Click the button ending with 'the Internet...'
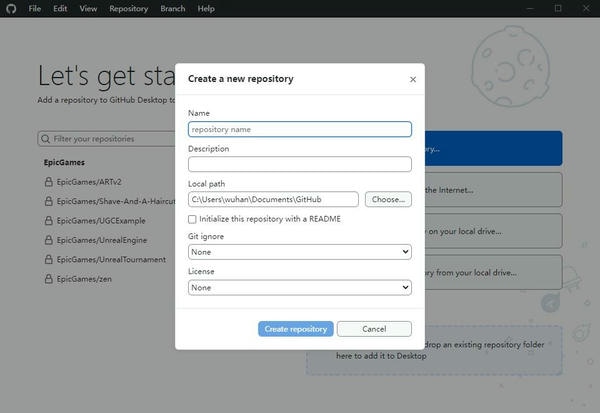Viewport: 600px width, 413px height. [x=493, y=190]
